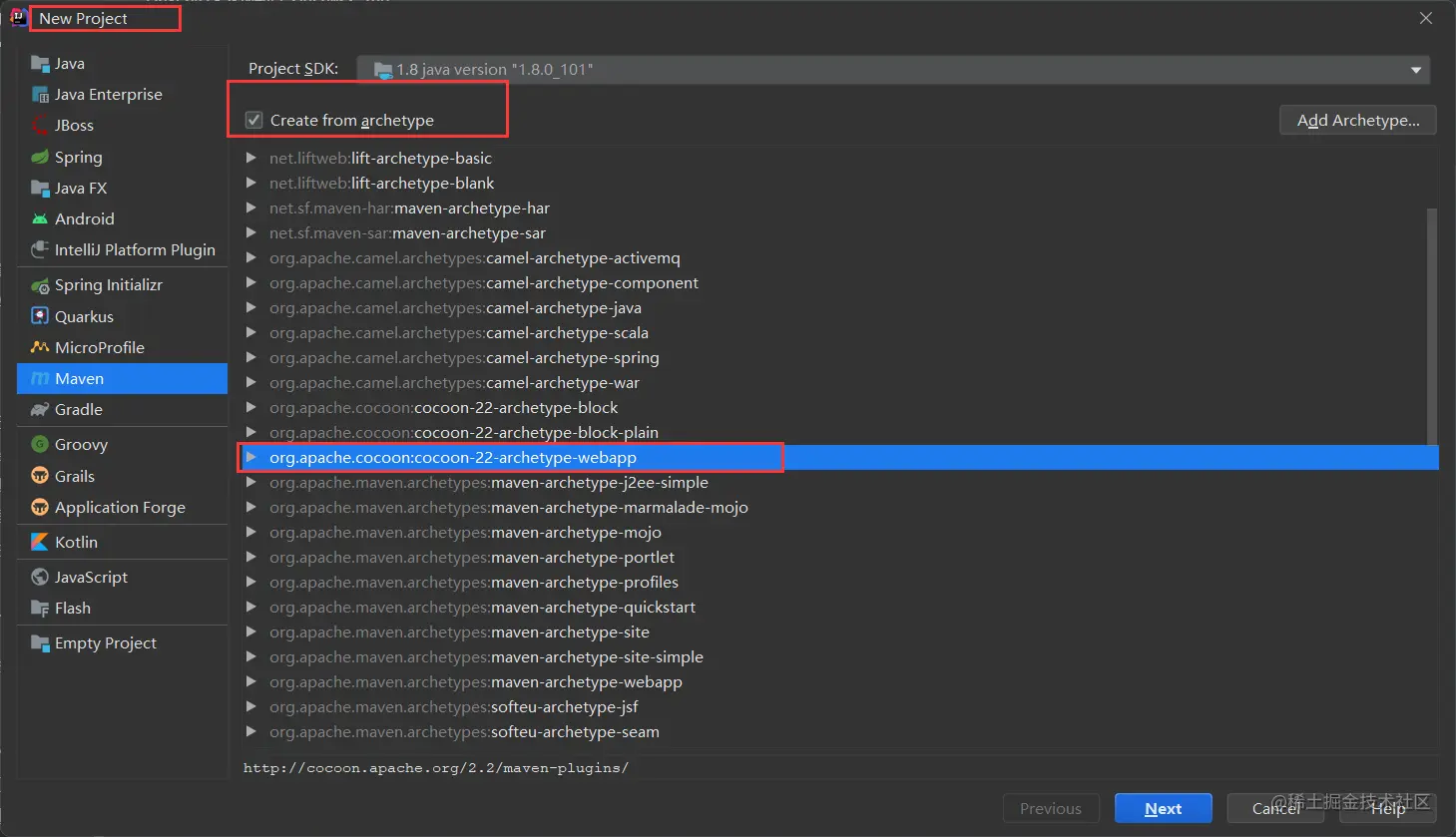Image resolution: width=1456 pixels, height=837 pixels.
Task: Select Gradle project type label
Action: tap(79, 410)
